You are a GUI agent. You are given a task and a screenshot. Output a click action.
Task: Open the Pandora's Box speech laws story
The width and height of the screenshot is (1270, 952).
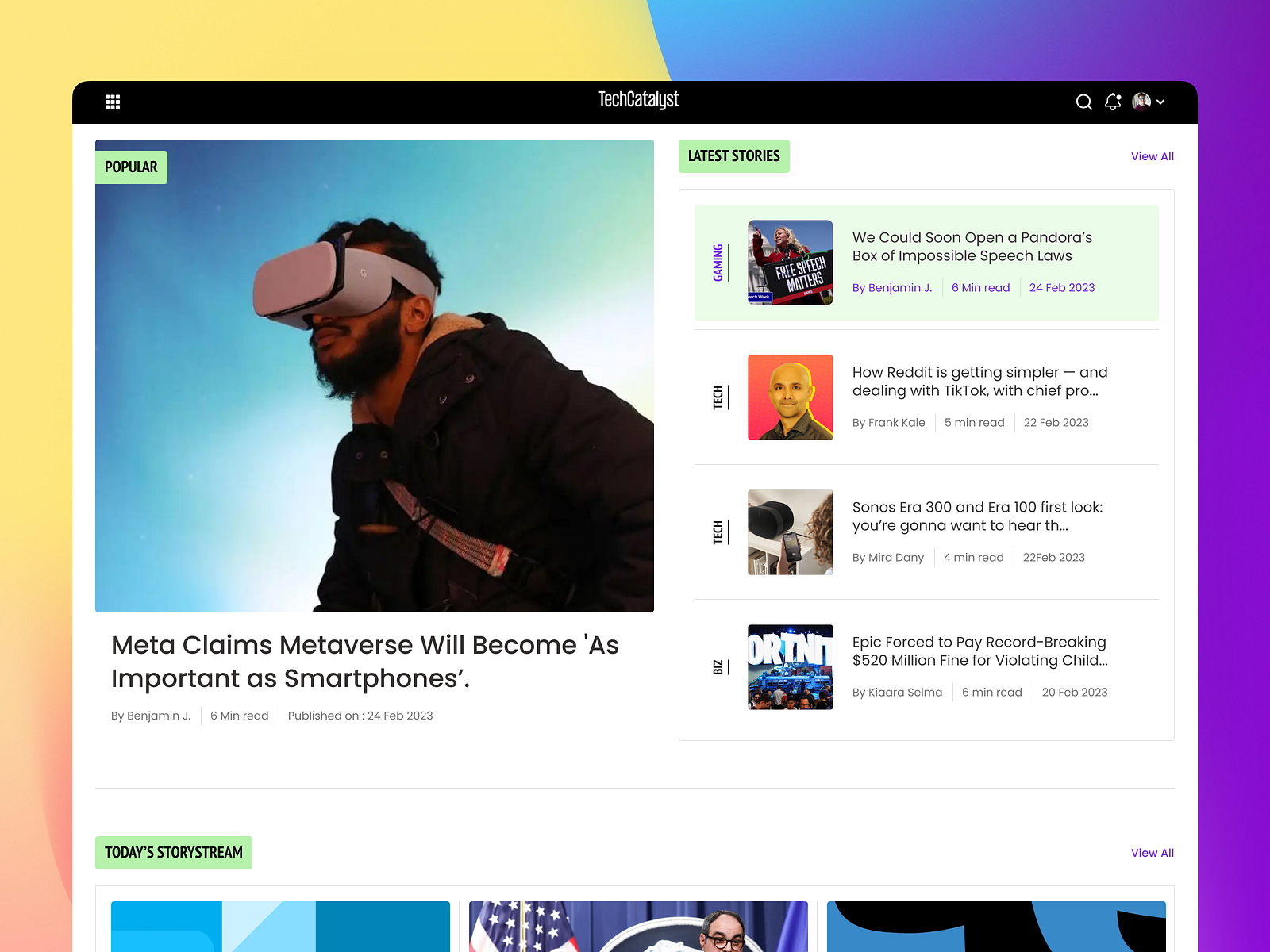(x=972, y=247)
